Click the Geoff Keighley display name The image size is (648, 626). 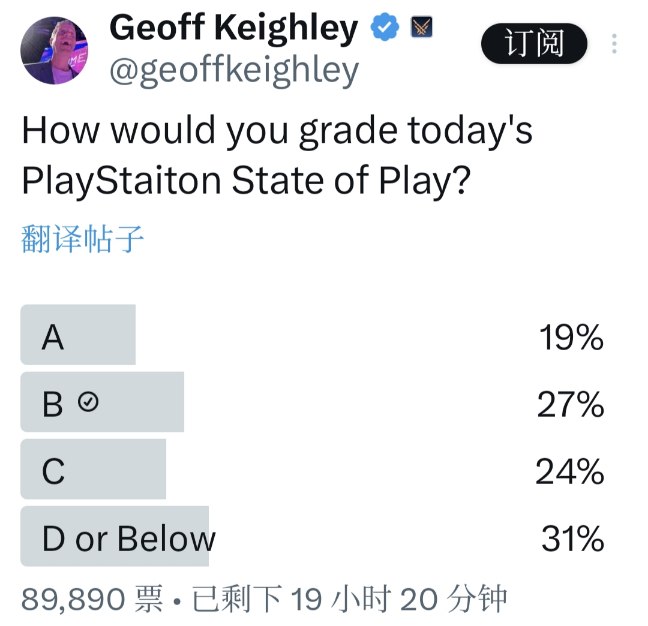[x=233, y=28]
